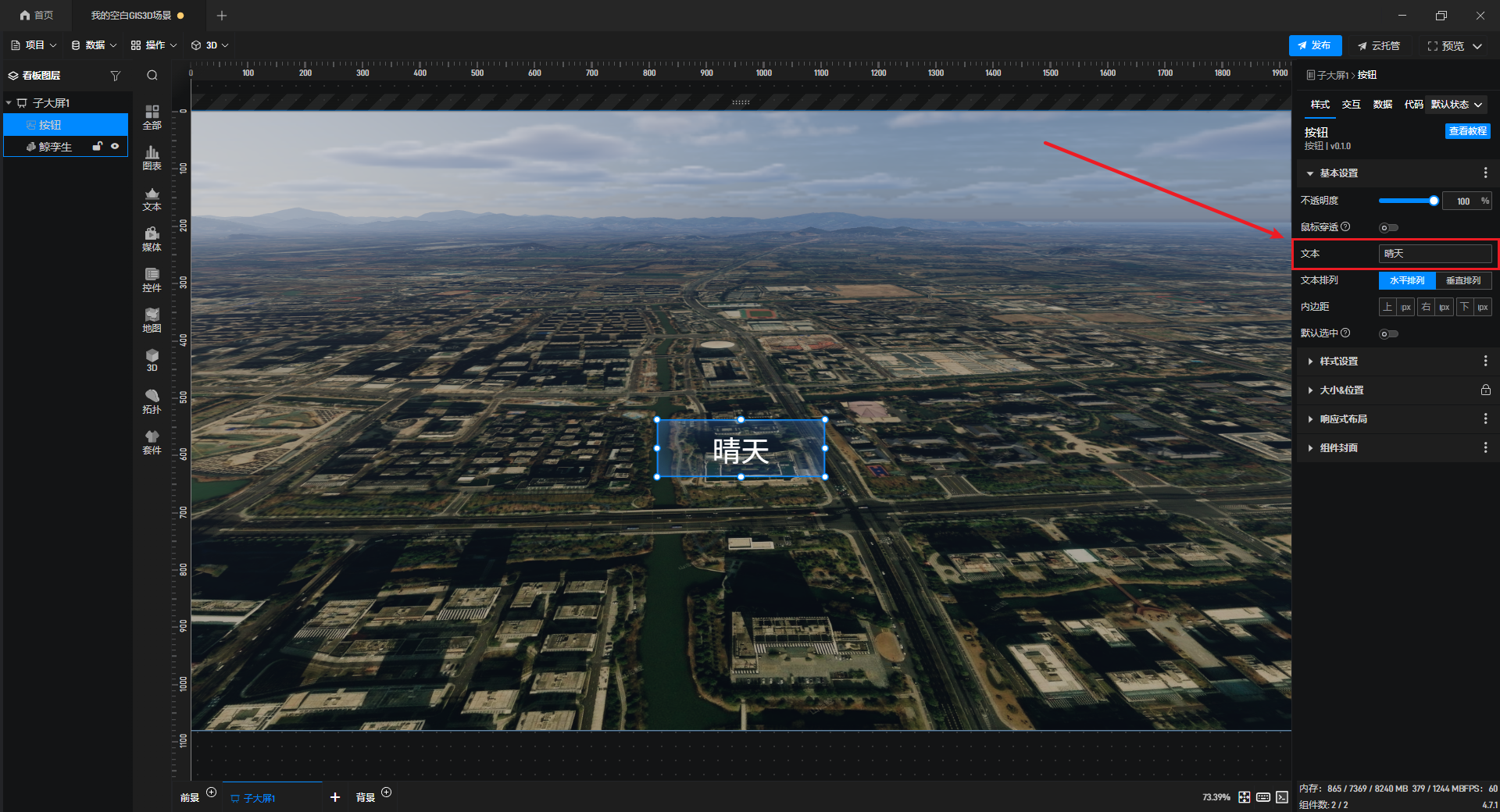
Task: Open the 图表 chart components
Action: (x=152, y=158)
